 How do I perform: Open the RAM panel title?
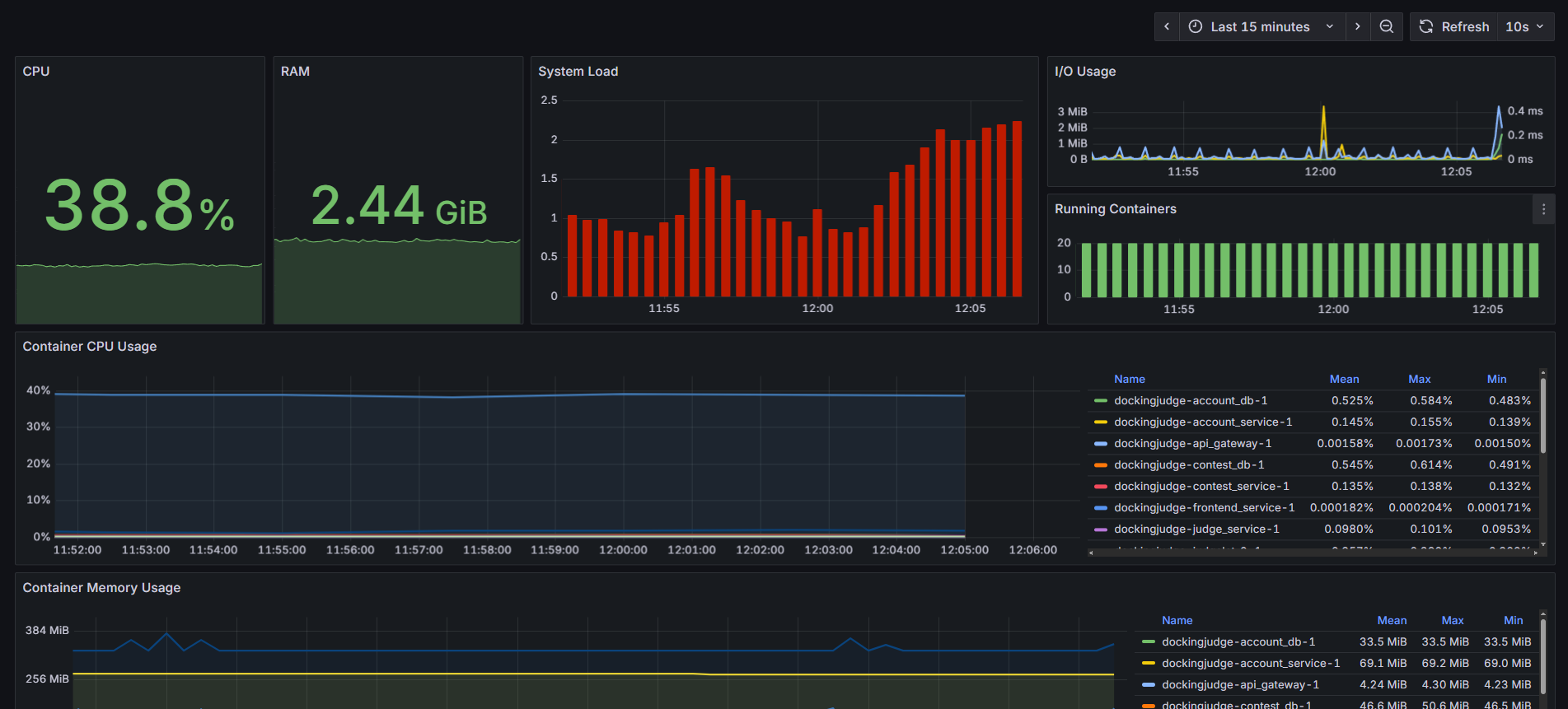(295, 72)
